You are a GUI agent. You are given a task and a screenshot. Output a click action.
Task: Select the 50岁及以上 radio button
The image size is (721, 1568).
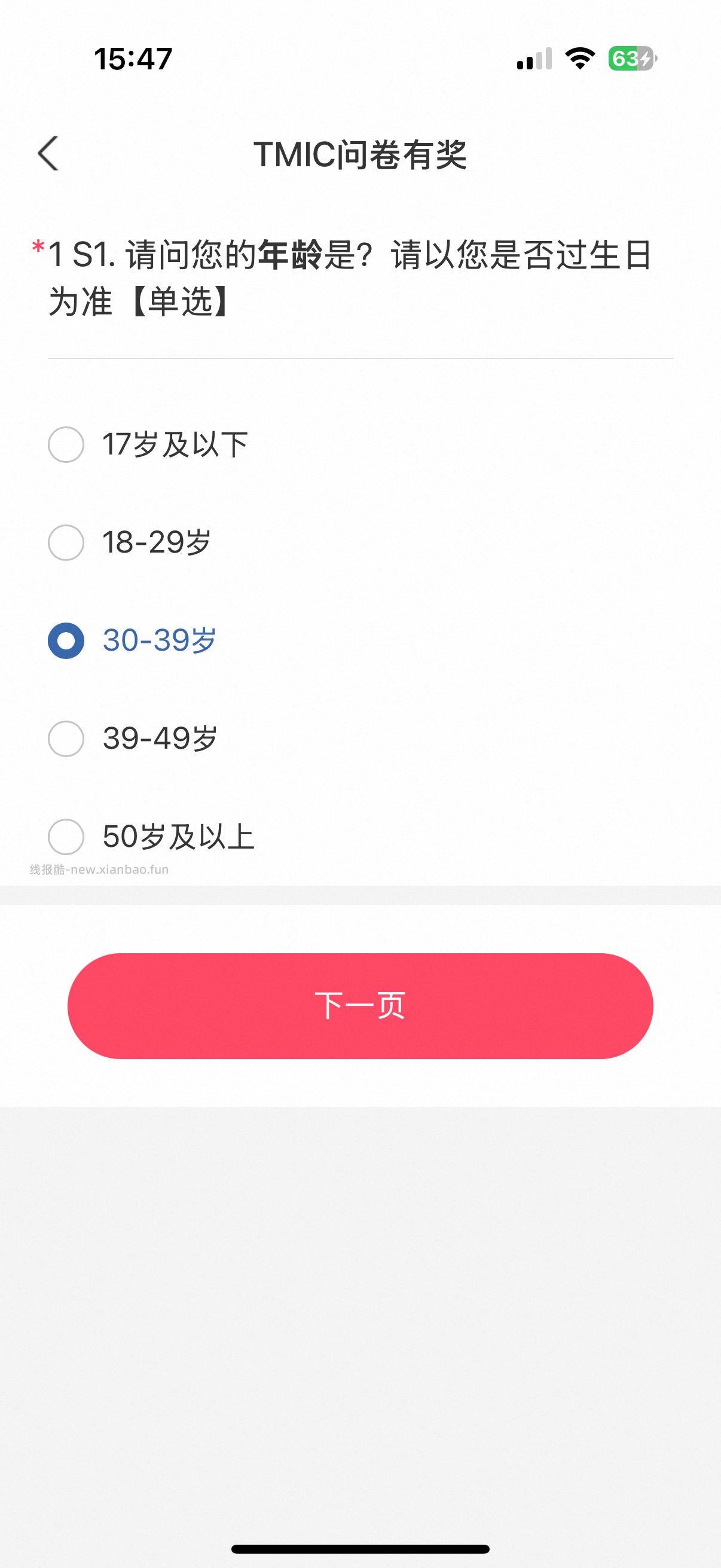tap(66, 837)
